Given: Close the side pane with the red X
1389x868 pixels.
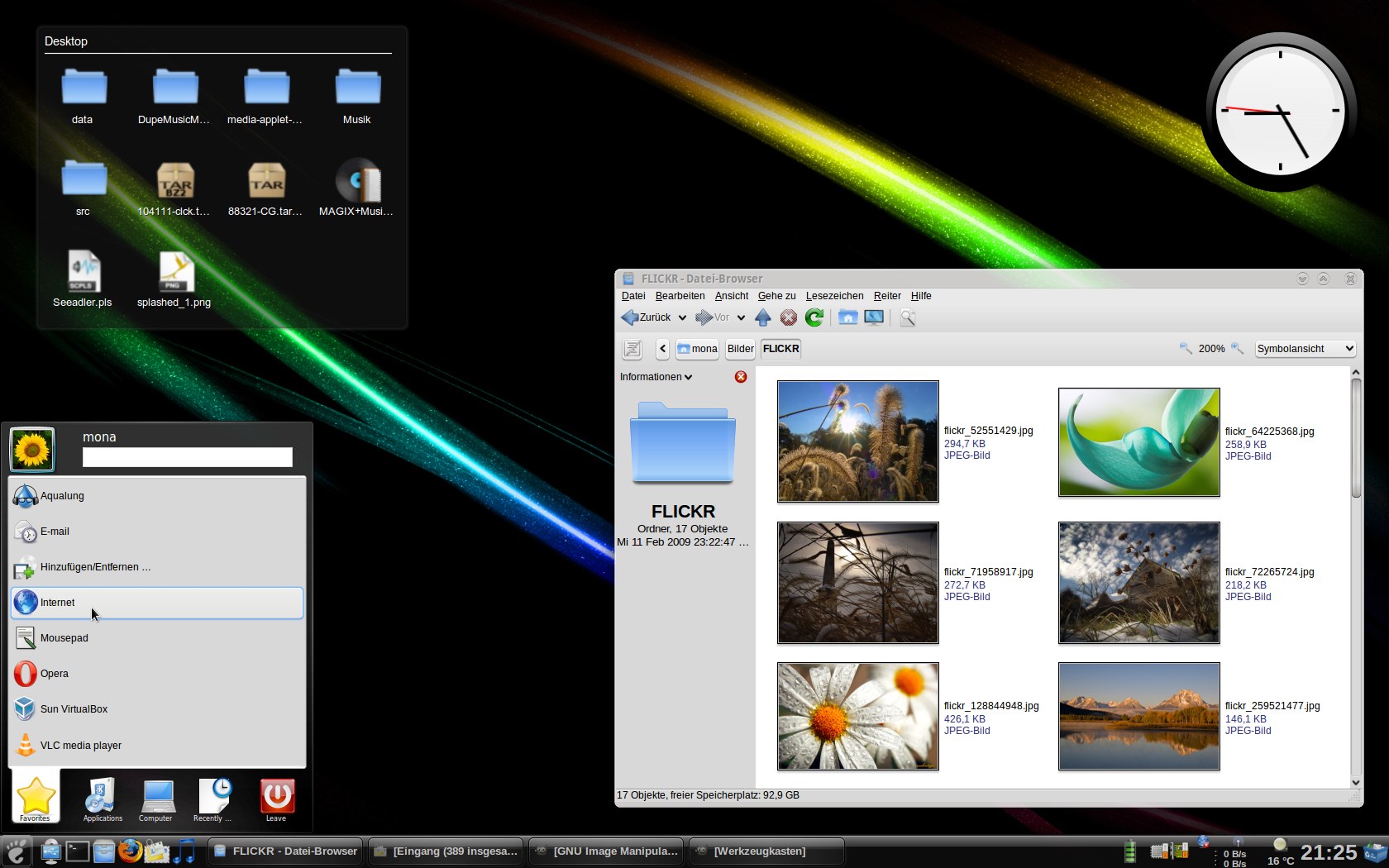Looking at the screenshot, I should [x=741, y=377].
